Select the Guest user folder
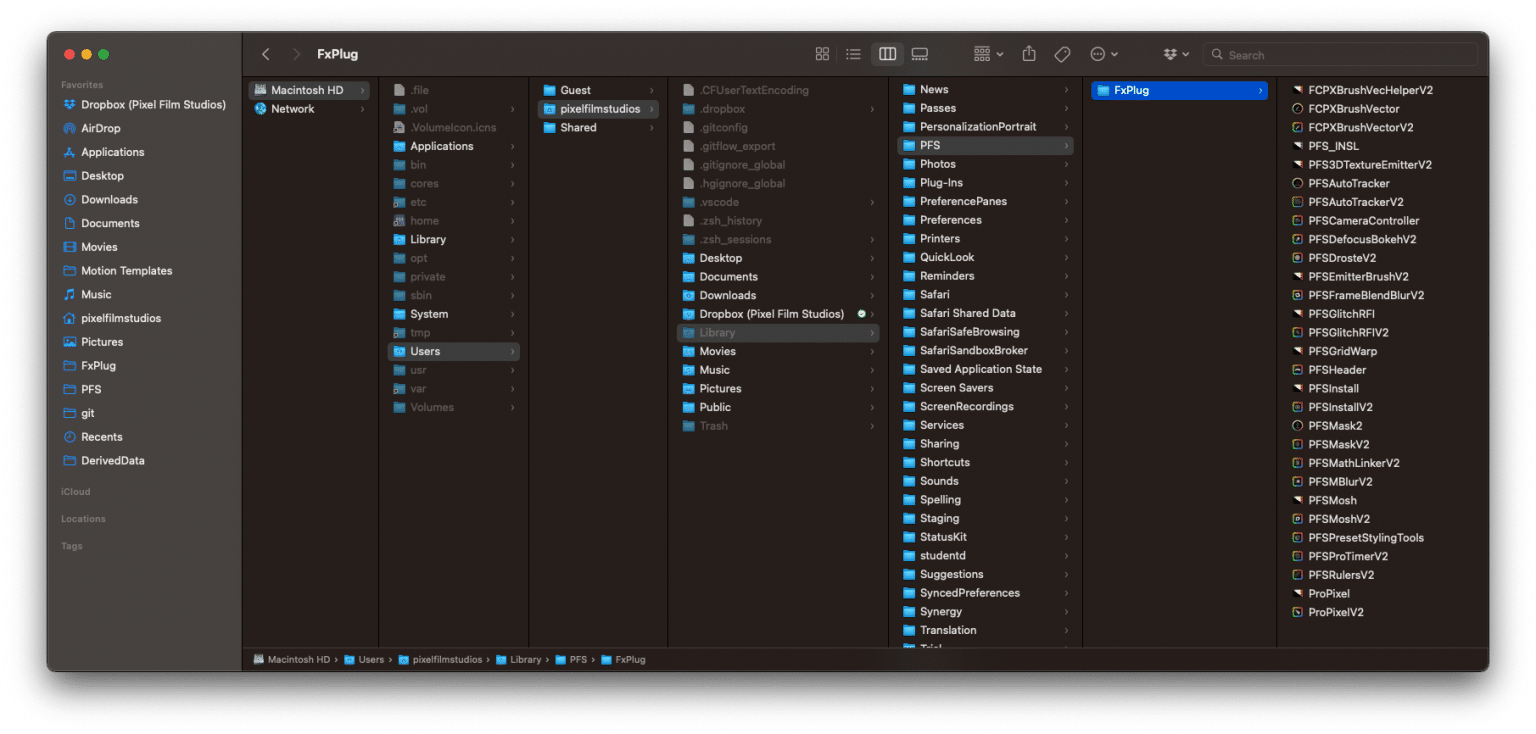 coord(598,90)
